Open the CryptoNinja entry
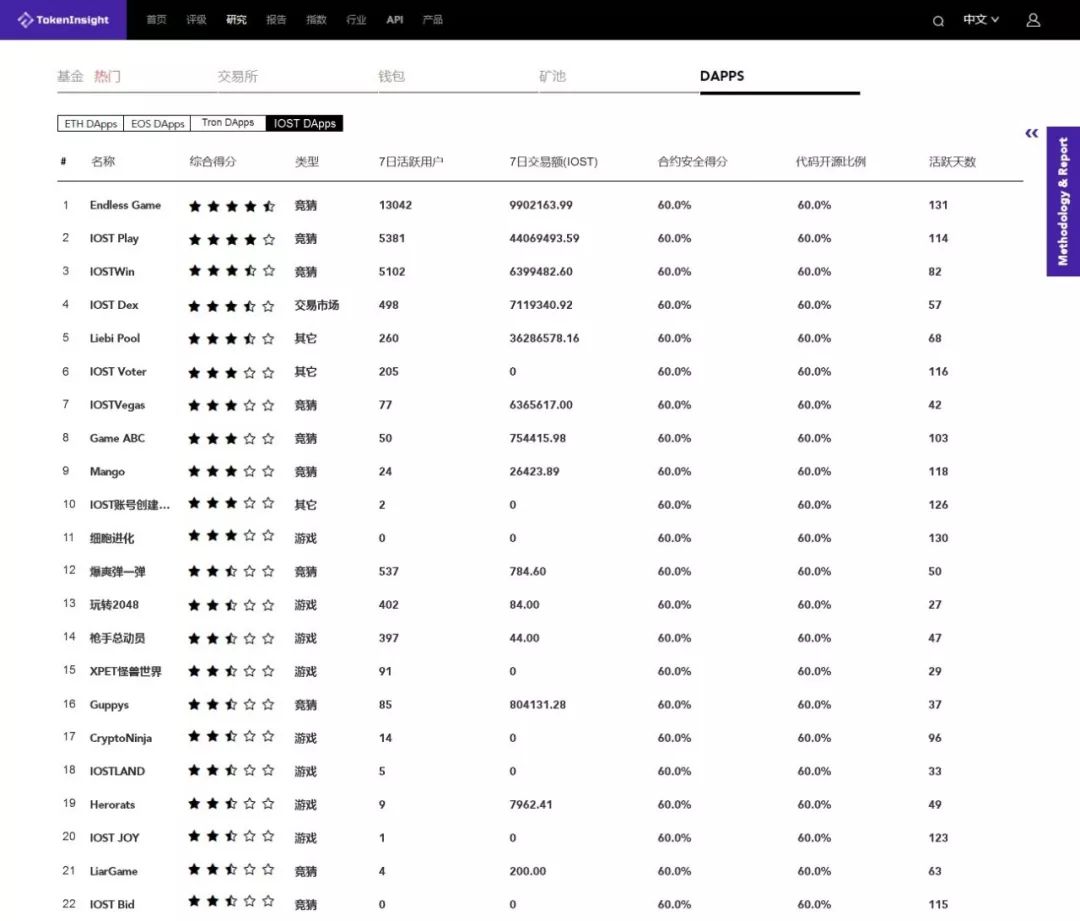The height and width of the screenshot is (921, 1080). (x=121, y=737)
